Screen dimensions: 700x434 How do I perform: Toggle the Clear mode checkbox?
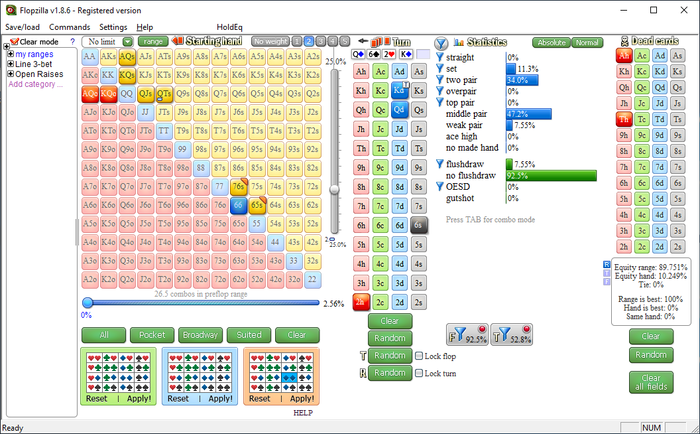(14, 42)
